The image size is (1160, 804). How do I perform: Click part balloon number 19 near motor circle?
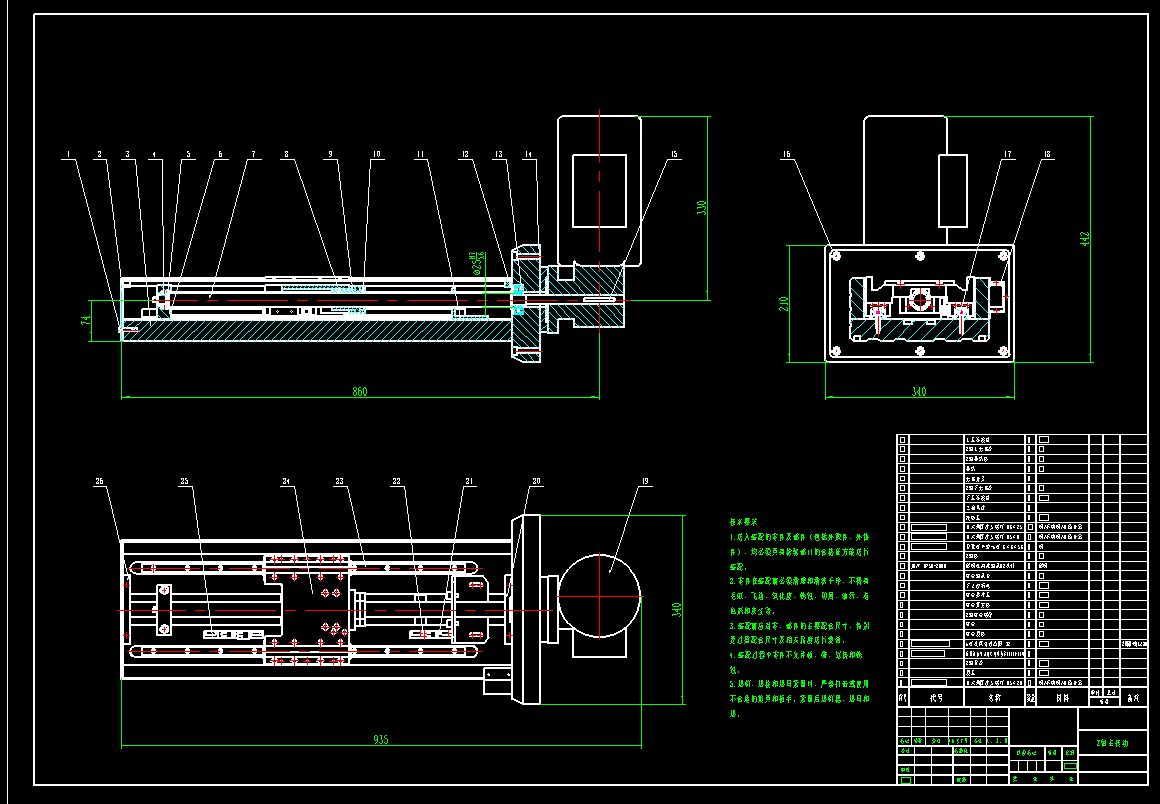pos(645,482)
